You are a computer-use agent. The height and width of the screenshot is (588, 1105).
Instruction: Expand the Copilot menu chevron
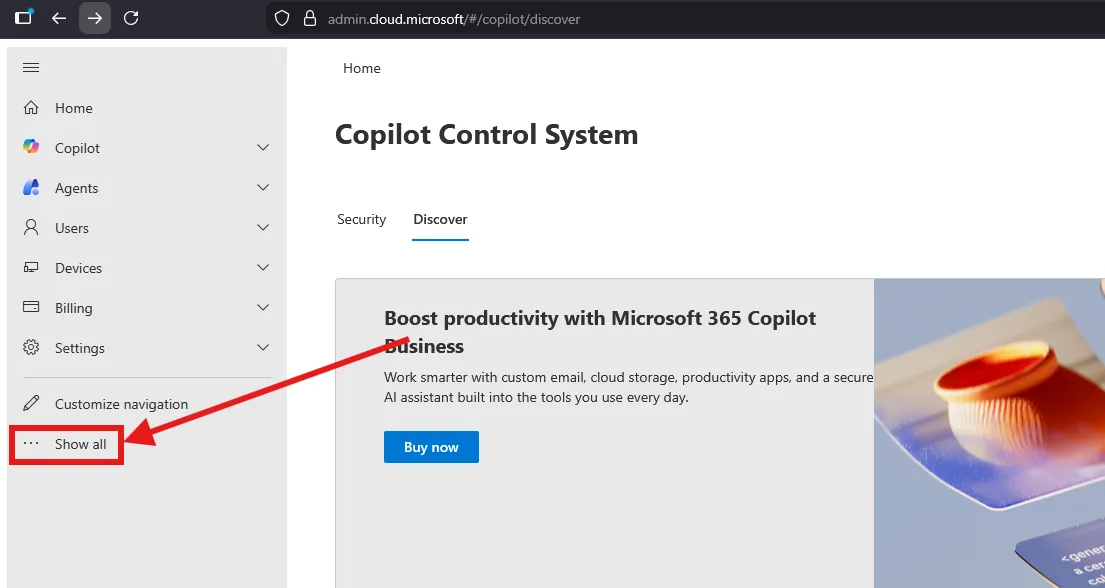coord(263,147)
